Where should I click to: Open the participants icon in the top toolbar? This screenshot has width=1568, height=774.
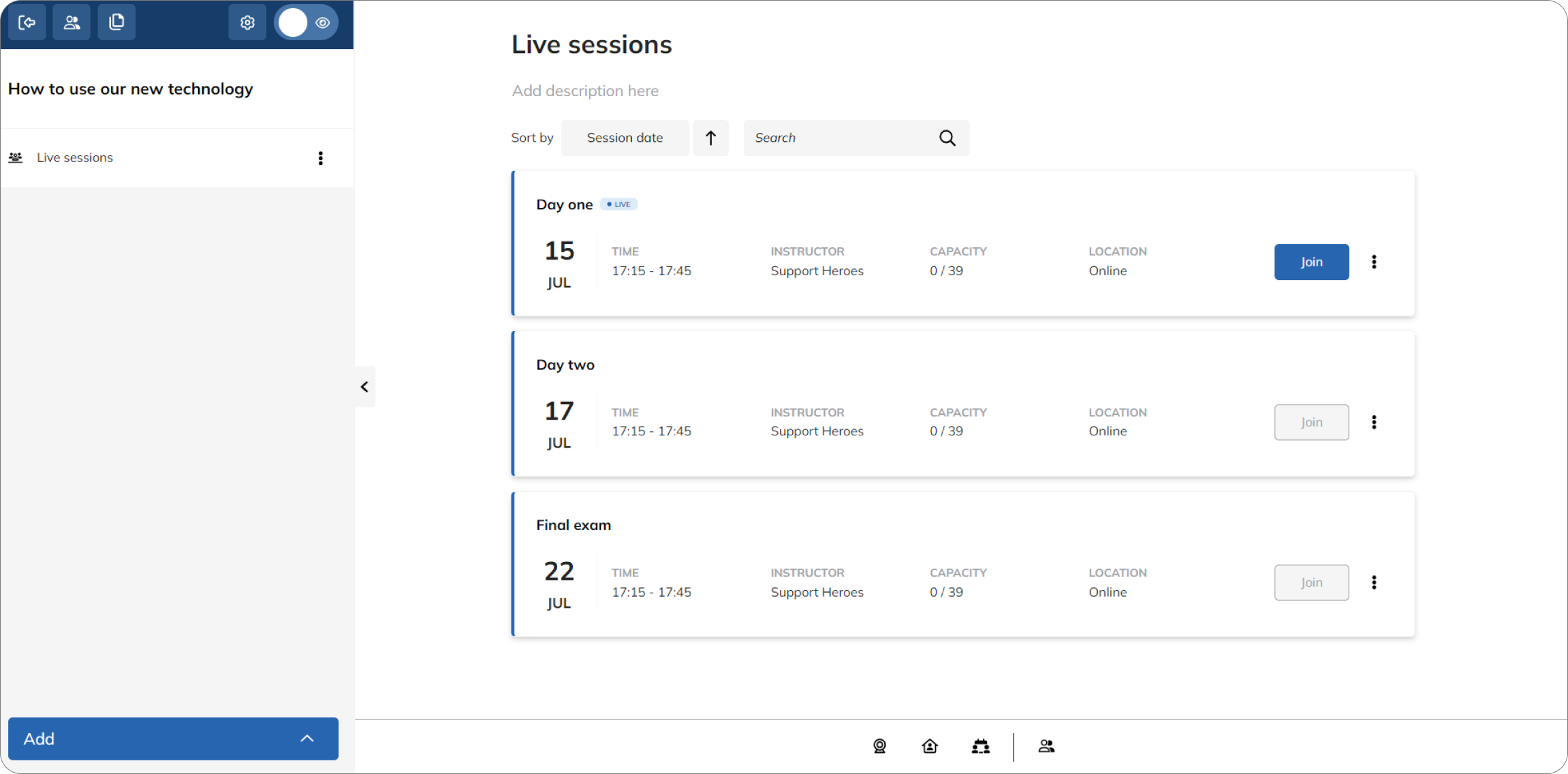72,22
